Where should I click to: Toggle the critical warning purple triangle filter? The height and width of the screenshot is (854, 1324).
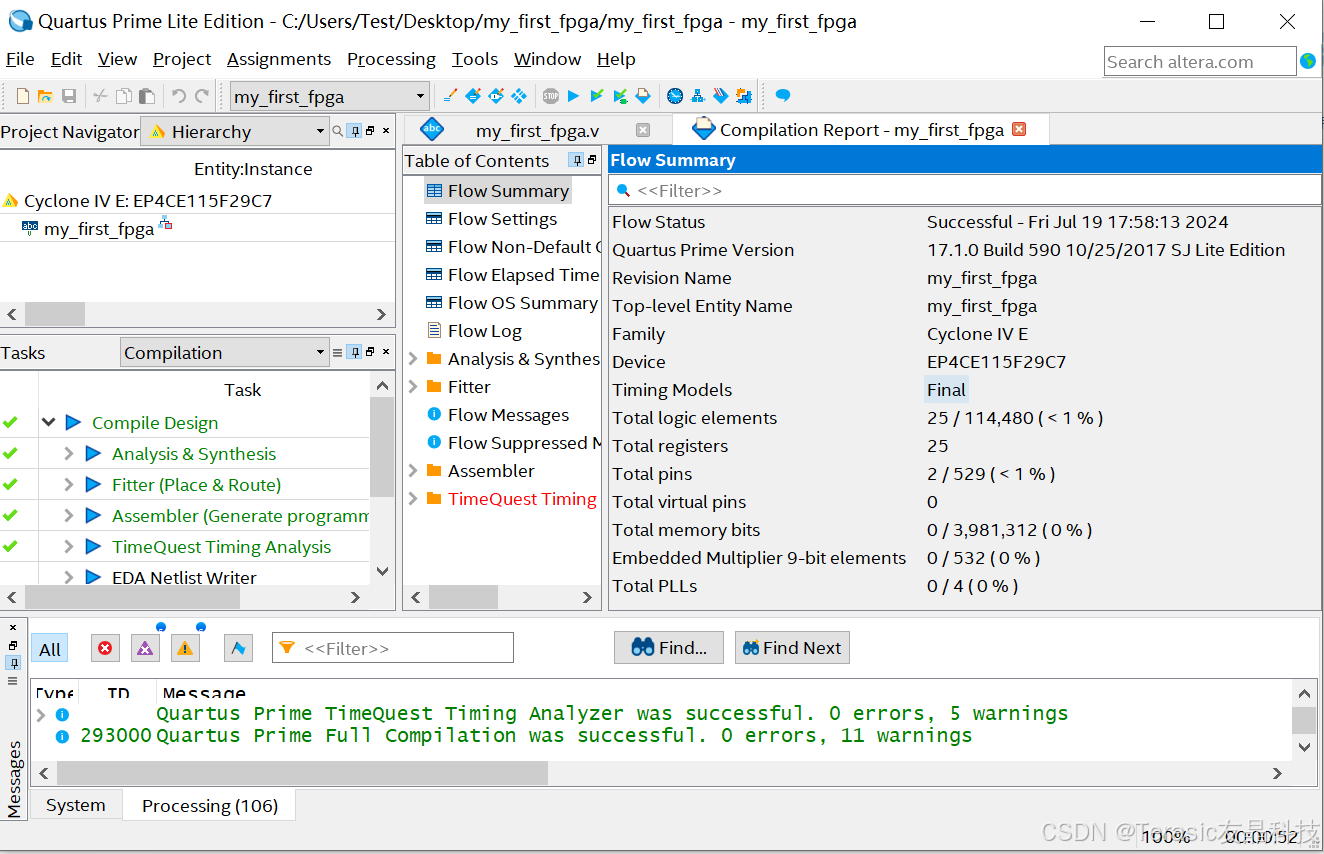tap(146, 649)
